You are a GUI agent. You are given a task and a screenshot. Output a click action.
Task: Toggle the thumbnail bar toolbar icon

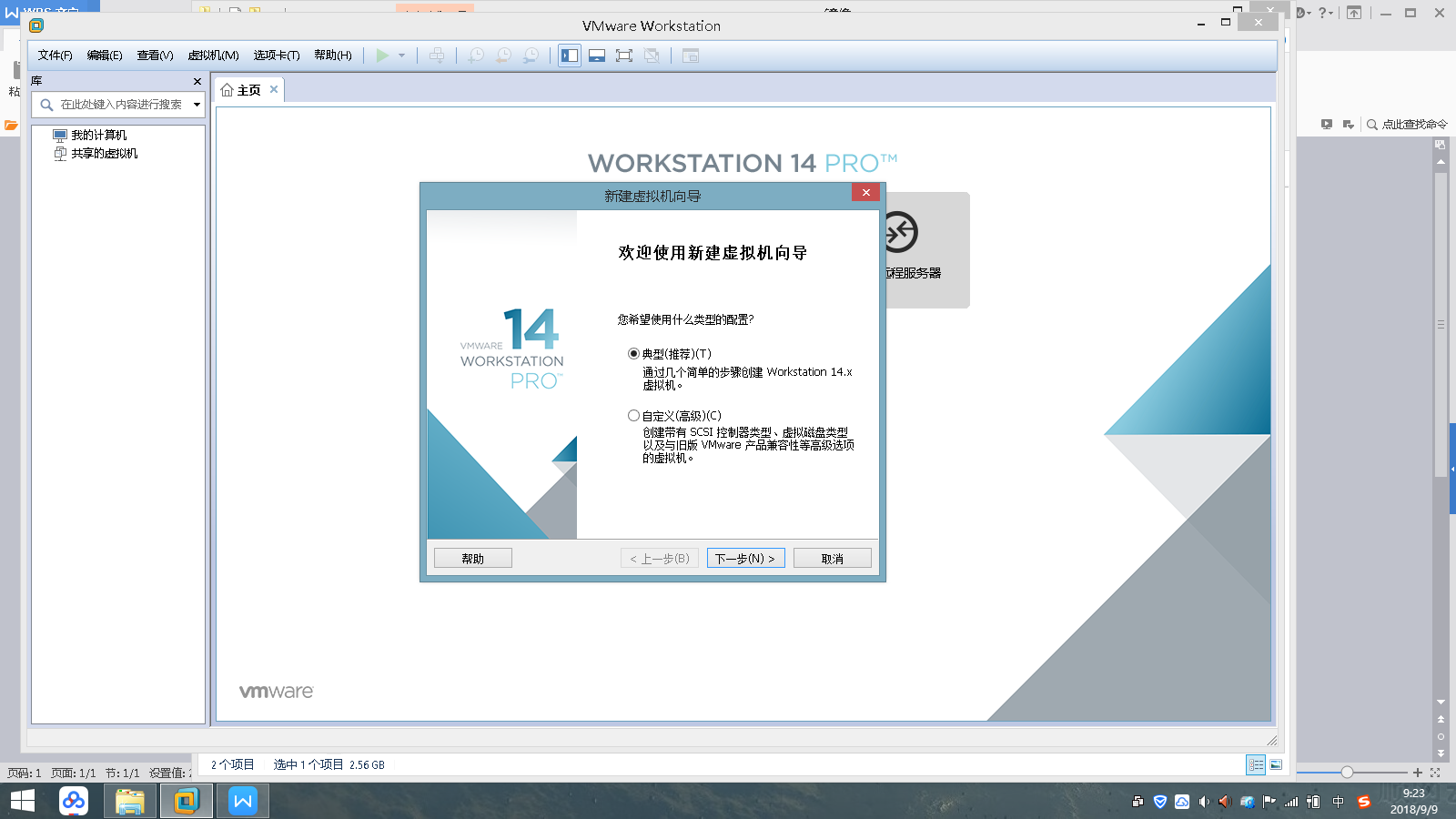tap(597, 56)
